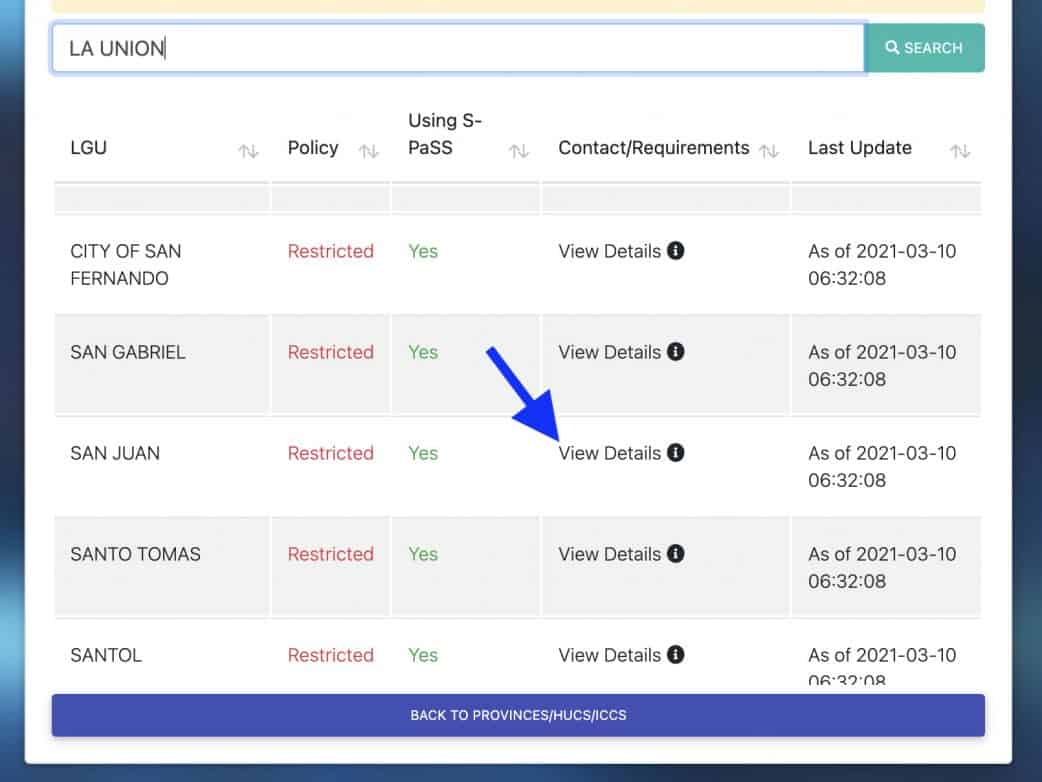This screenshot has height=782, width=1042.
Task: Sort by Contact/Requirements column arrows
Action: (768, 151)
